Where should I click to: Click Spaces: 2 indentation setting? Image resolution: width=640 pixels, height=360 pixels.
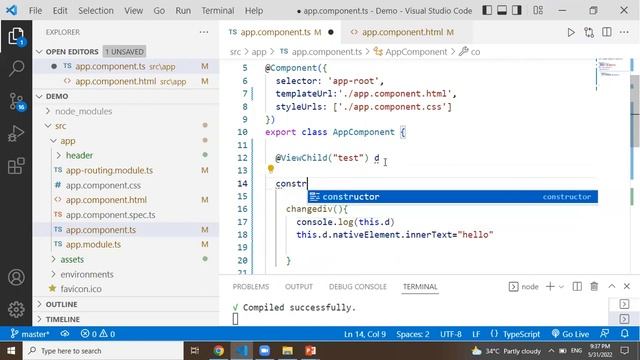(413, 334)
